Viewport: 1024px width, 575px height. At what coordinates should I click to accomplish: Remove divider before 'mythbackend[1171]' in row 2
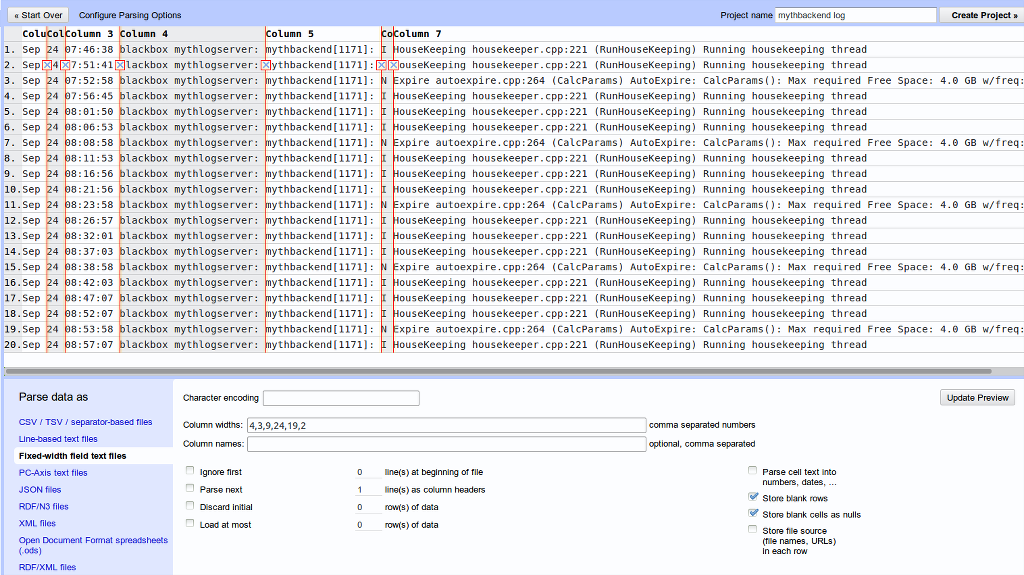(x=265, y=65)
